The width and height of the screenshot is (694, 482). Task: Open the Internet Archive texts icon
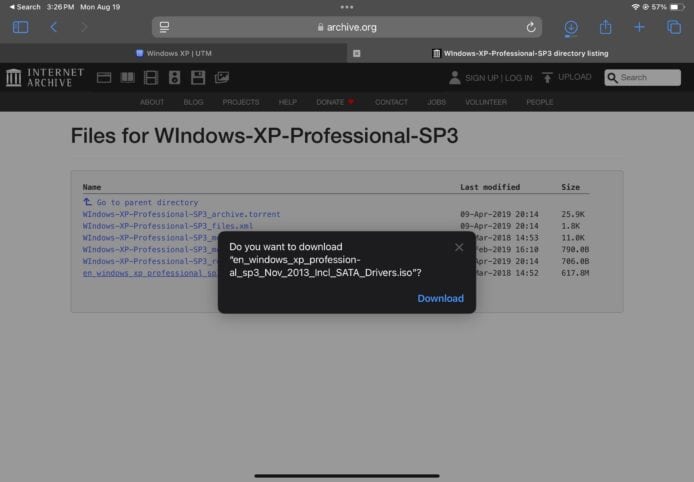point(127,77)
